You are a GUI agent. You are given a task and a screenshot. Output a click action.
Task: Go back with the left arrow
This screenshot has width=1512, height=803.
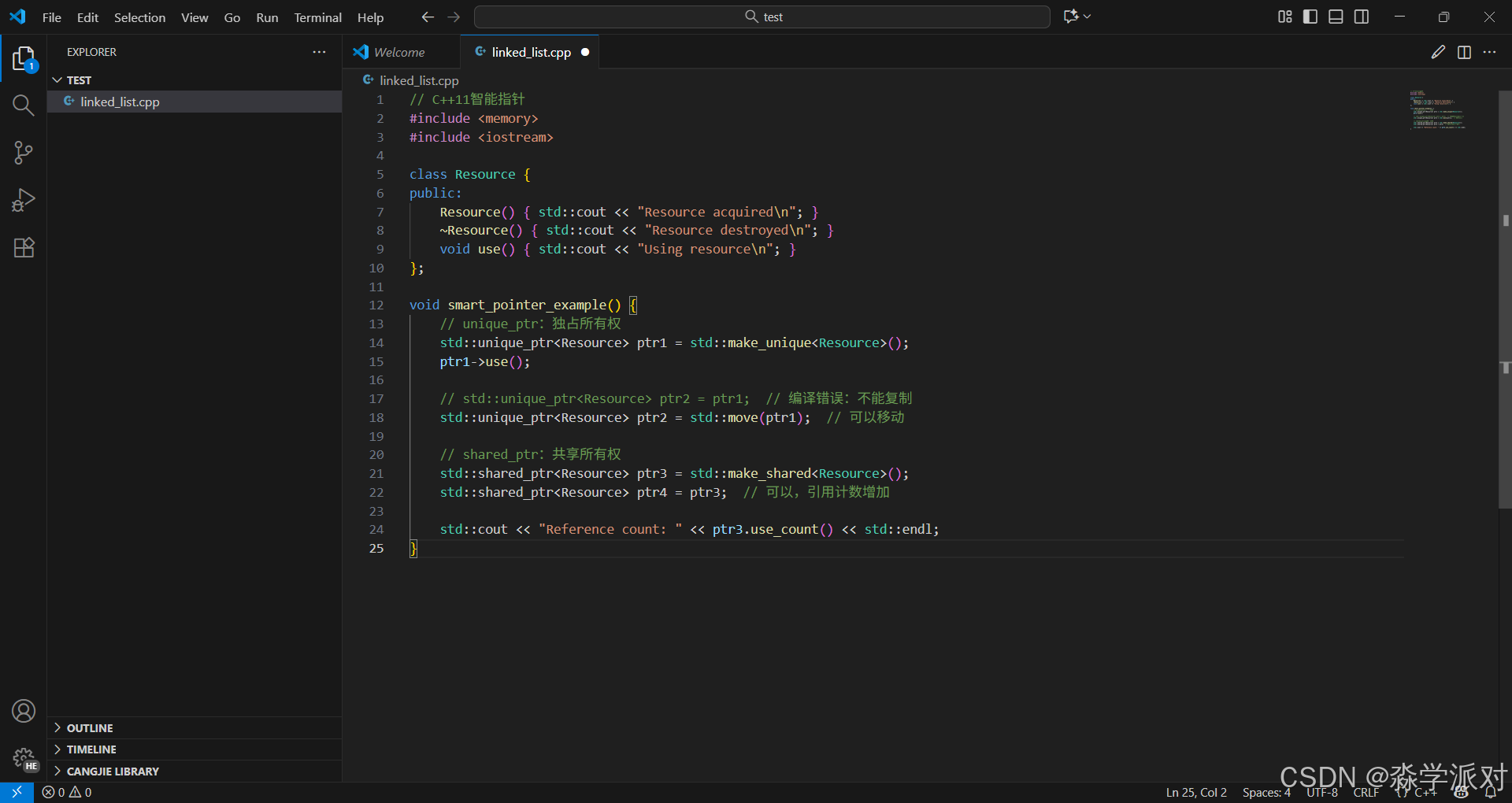tap(428, 17)
